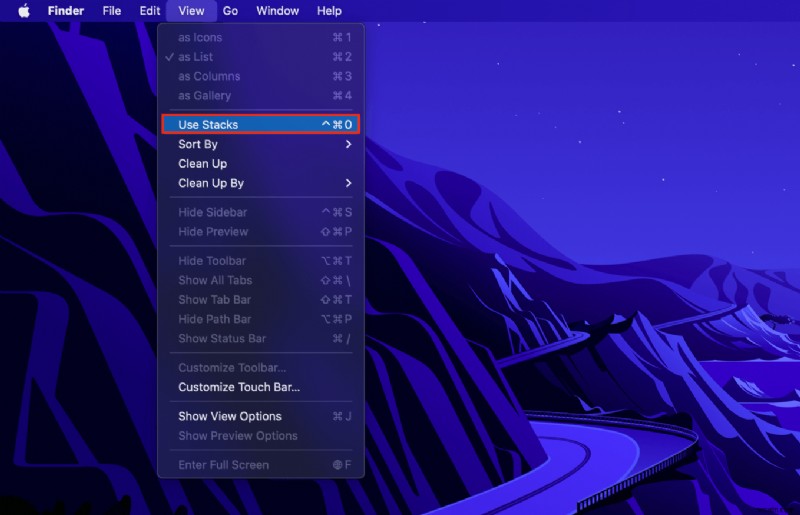The height and width of the screenshot is (515, 800).
Task: Click the checked as List option
Action: point(261,57)
